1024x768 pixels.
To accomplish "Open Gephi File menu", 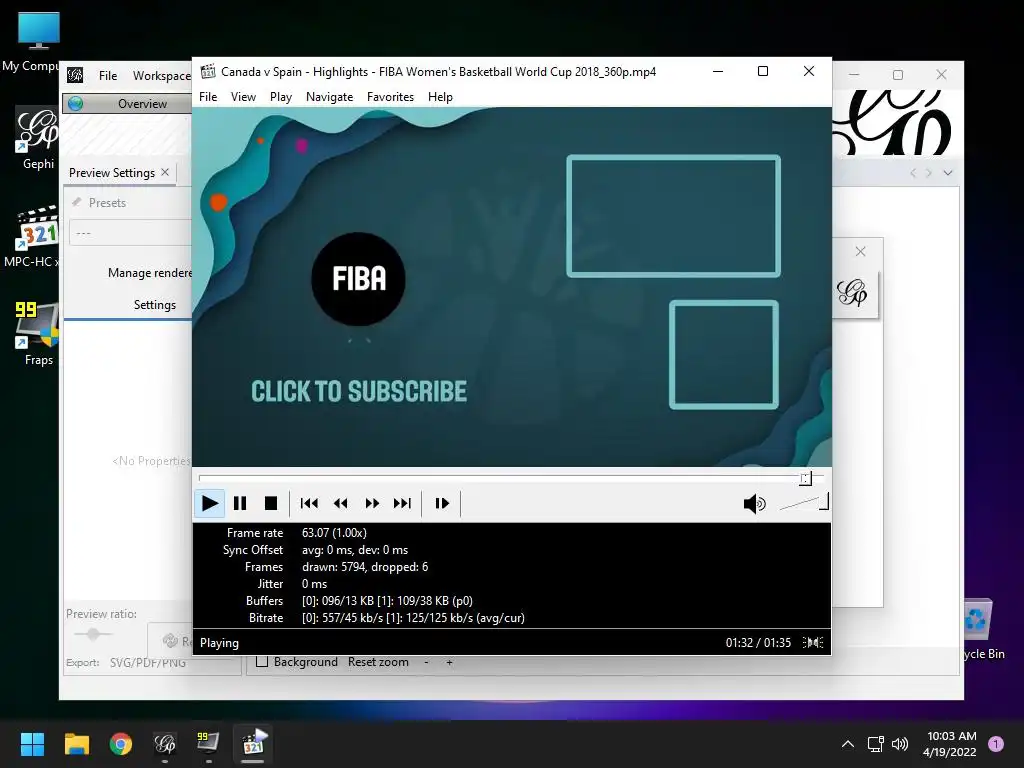I will click(x=108, y=76).
